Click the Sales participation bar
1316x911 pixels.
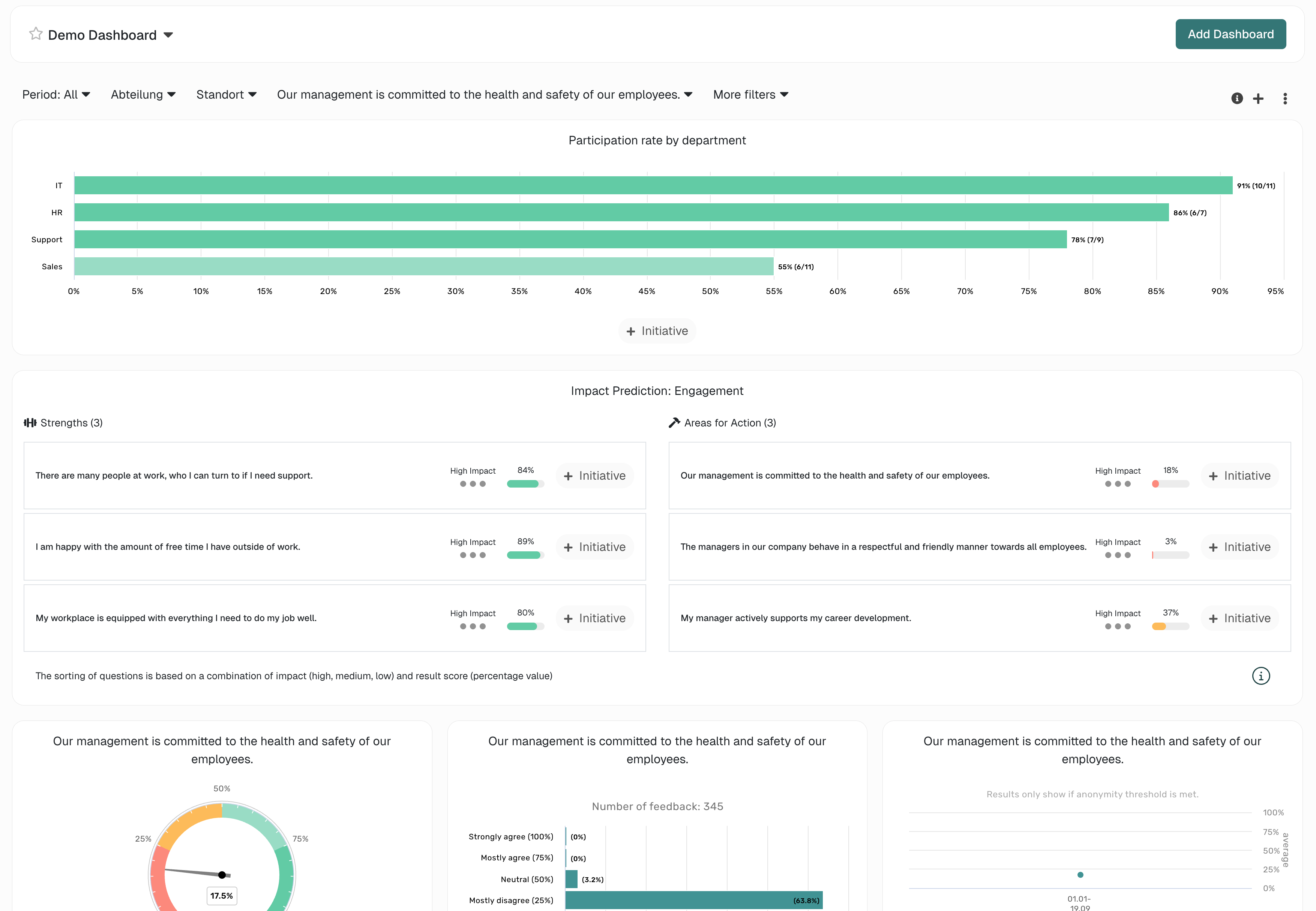(x=423, y=267)
